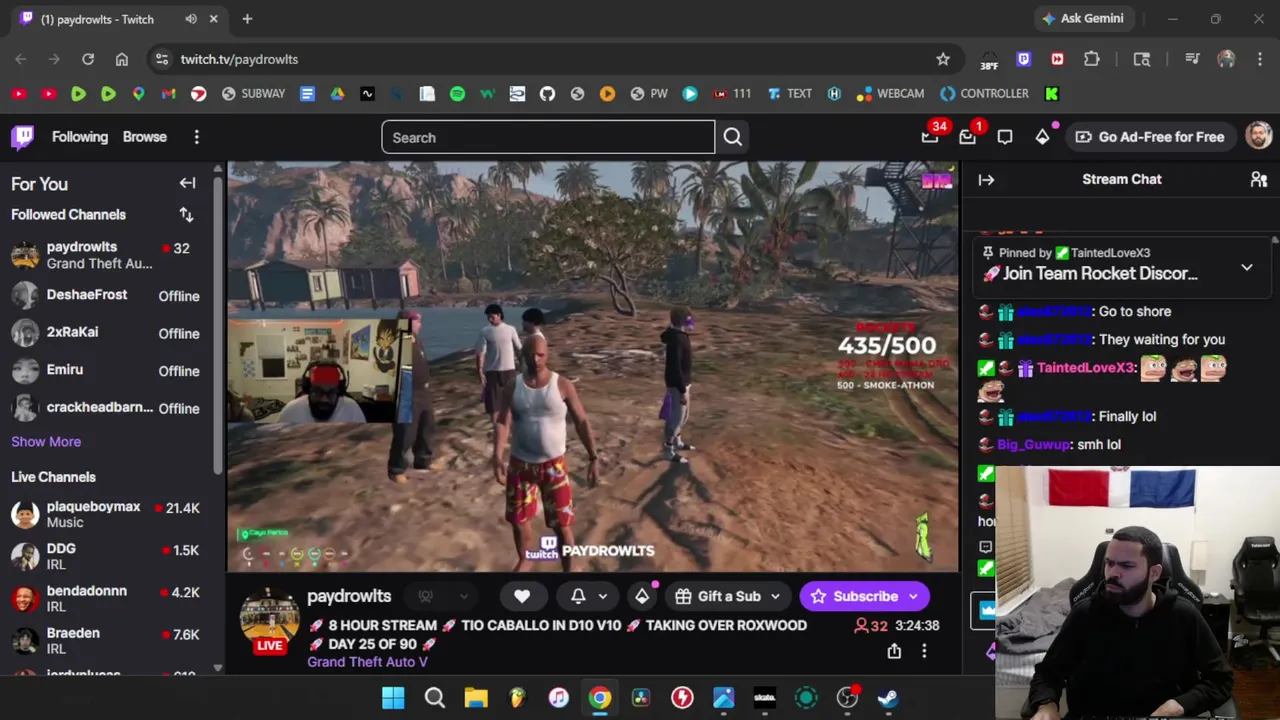Open the Google Maps bookmark icon

click(138, 94)
